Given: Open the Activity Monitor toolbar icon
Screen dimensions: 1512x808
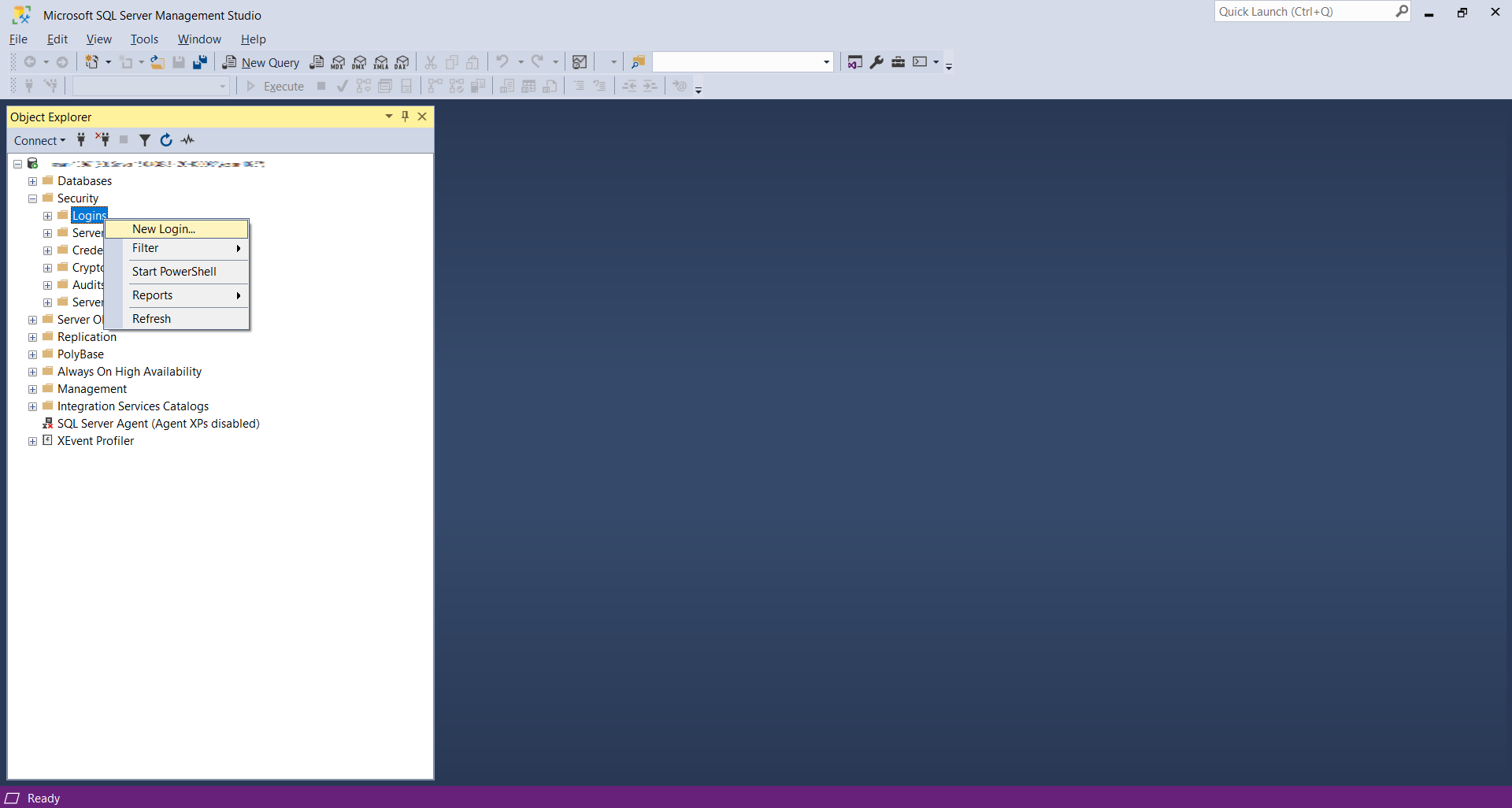Looking at the screenshot, I should (580, 62).
